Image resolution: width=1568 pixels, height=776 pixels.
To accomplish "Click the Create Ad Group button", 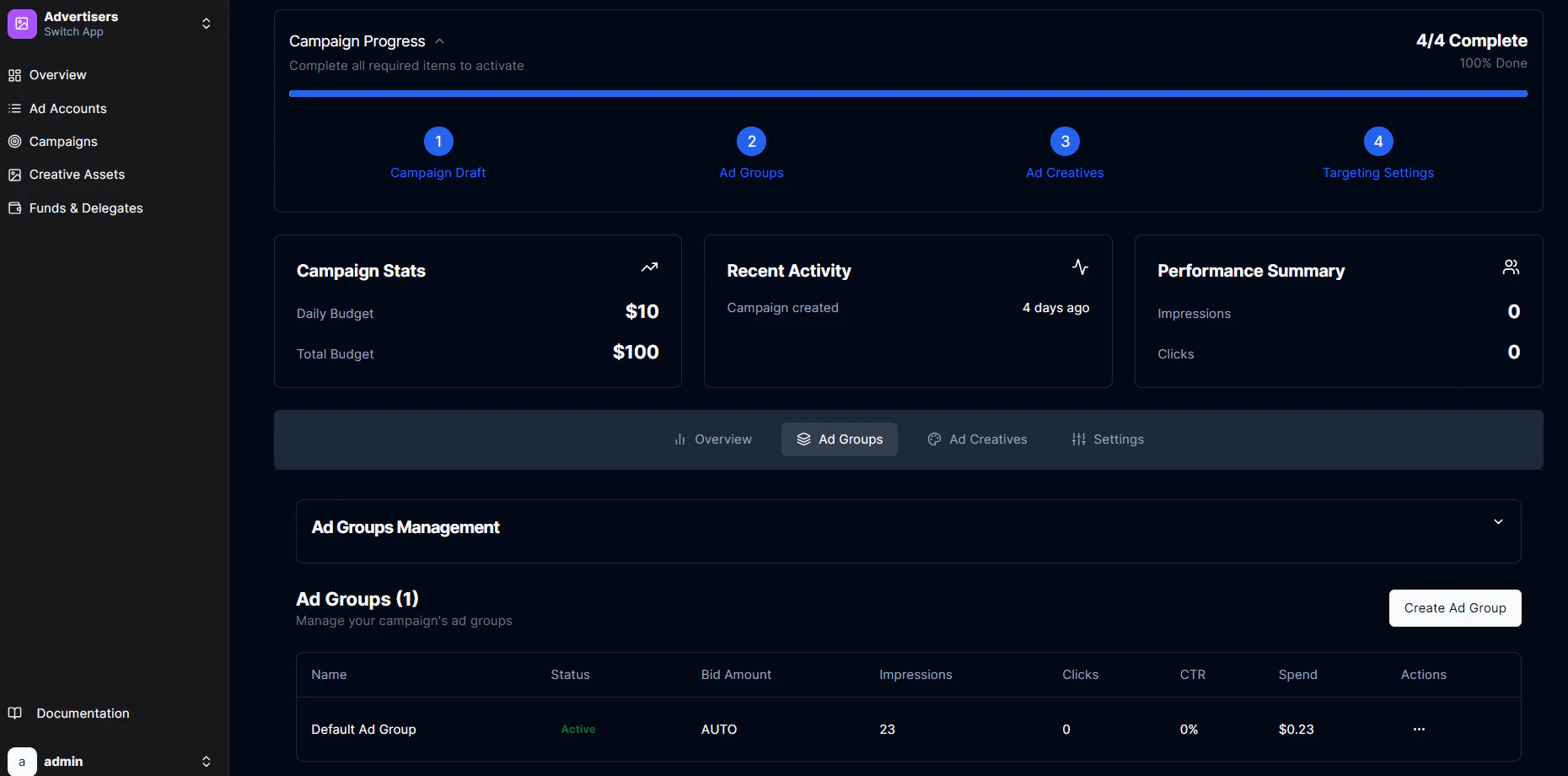I will [x=1455, y=608].
